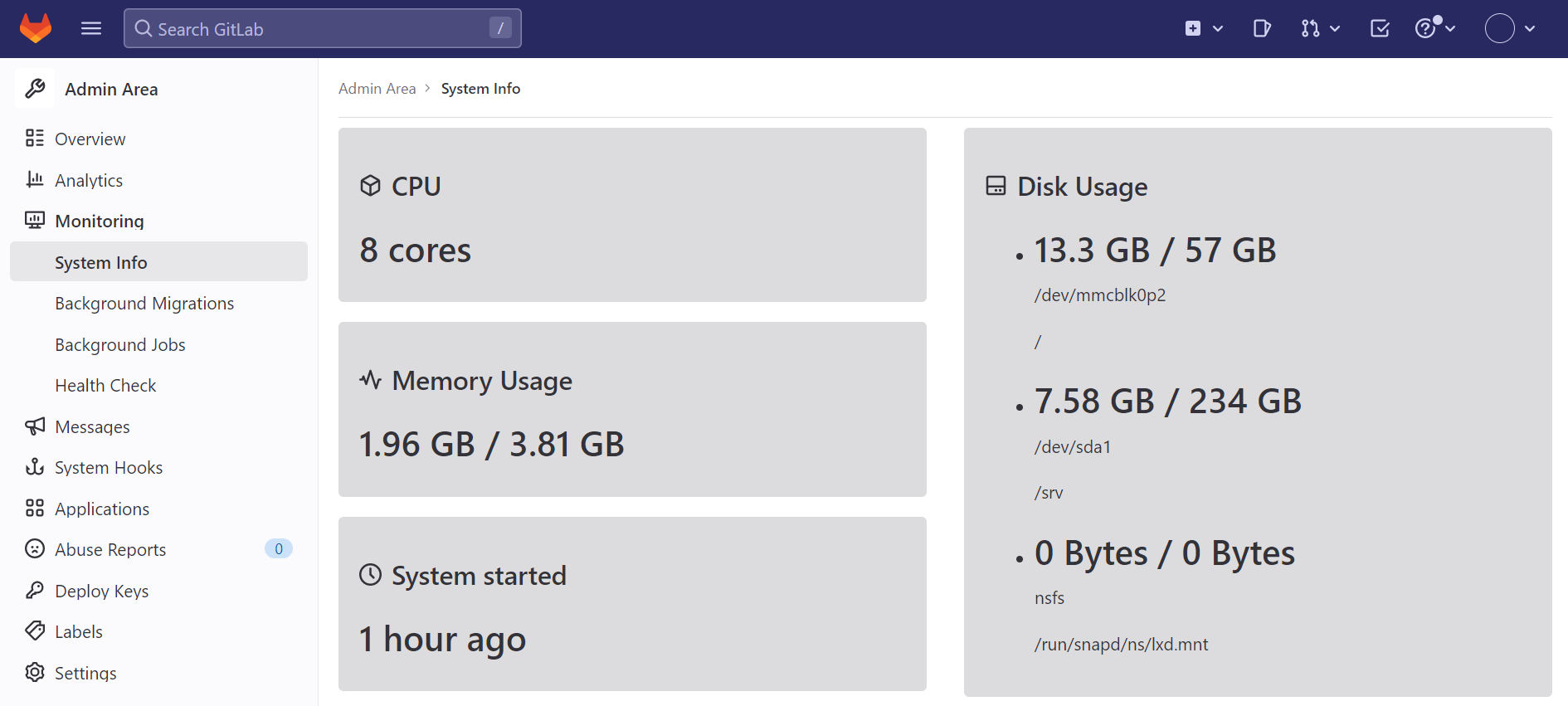Click the Analytics chart icon

[35, 179]
